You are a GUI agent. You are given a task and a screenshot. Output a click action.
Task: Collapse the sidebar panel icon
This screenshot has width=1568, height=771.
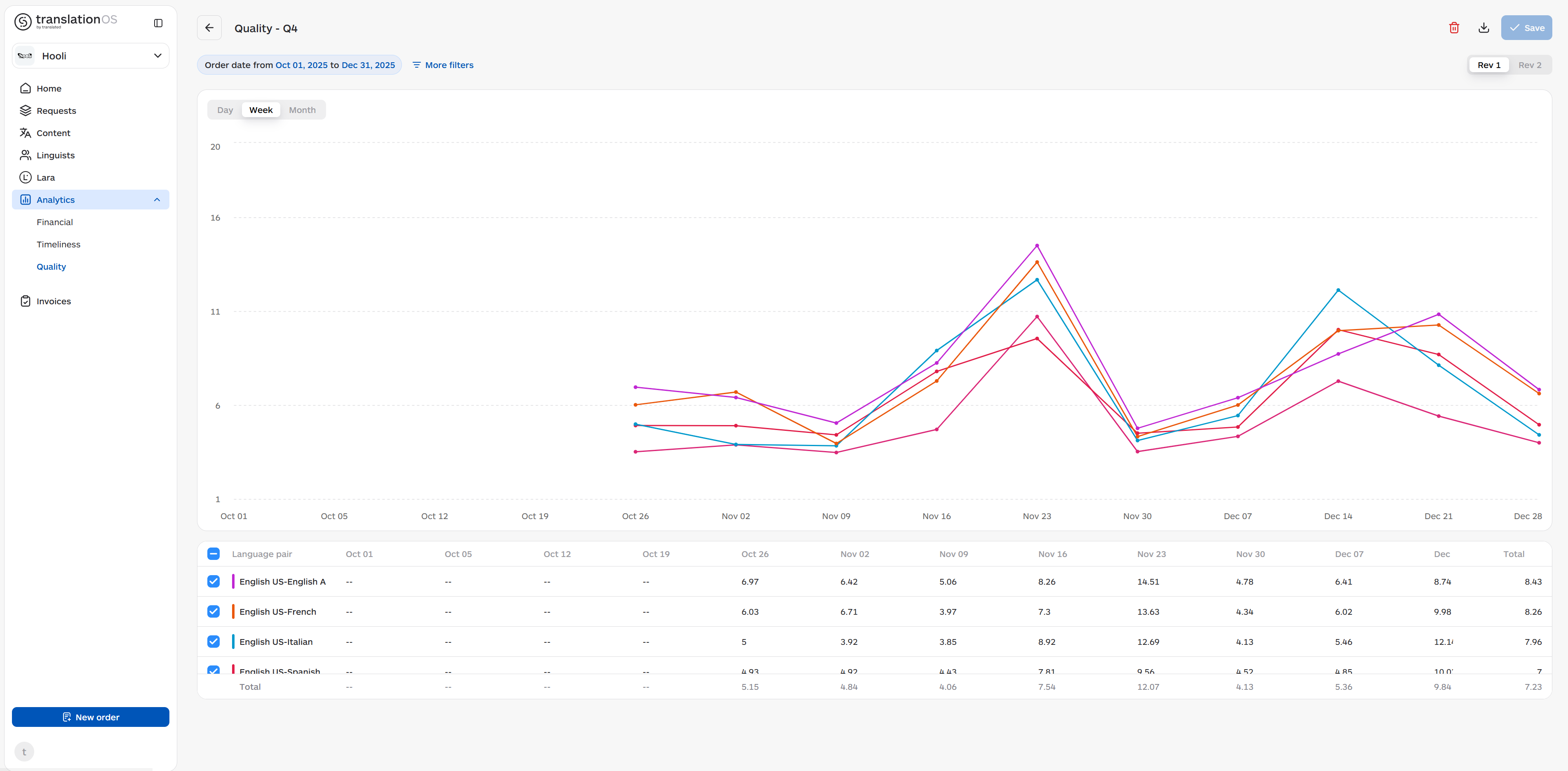[158, 23]
